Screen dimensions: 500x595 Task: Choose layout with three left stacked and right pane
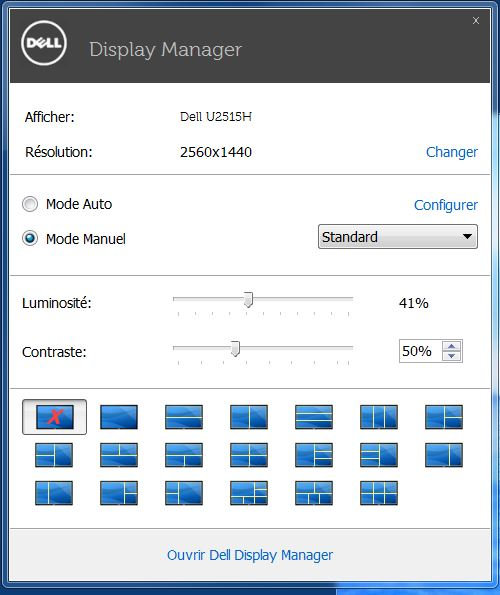click(x=379, y=455)
